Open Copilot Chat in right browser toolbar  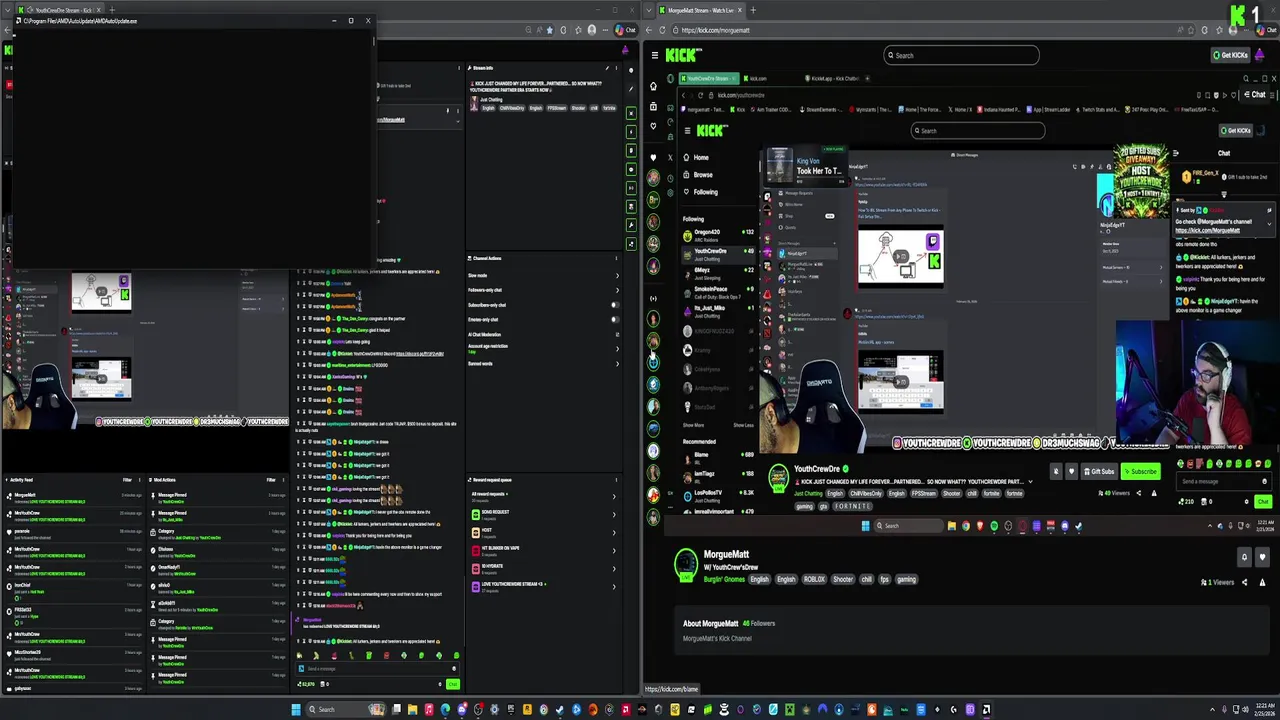pos(1266,30)
